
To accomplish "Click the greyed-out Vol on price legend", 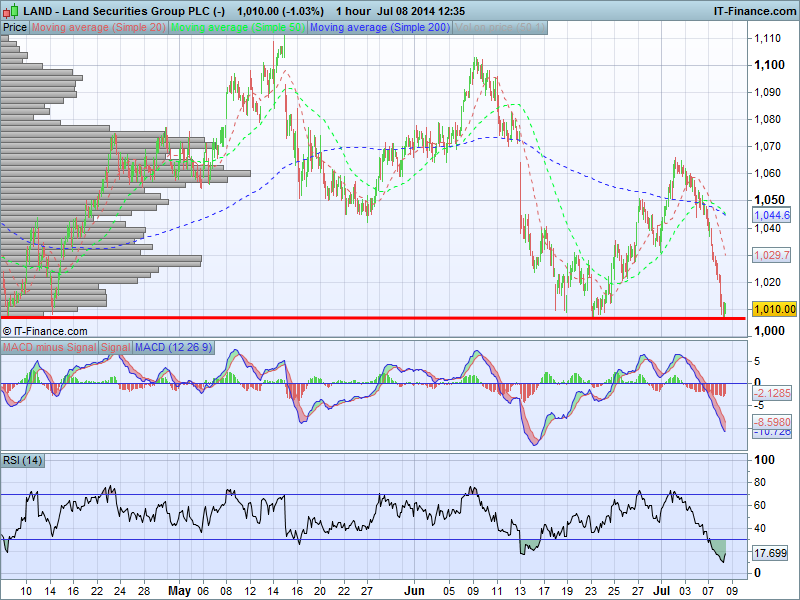I will click(499, 28).
